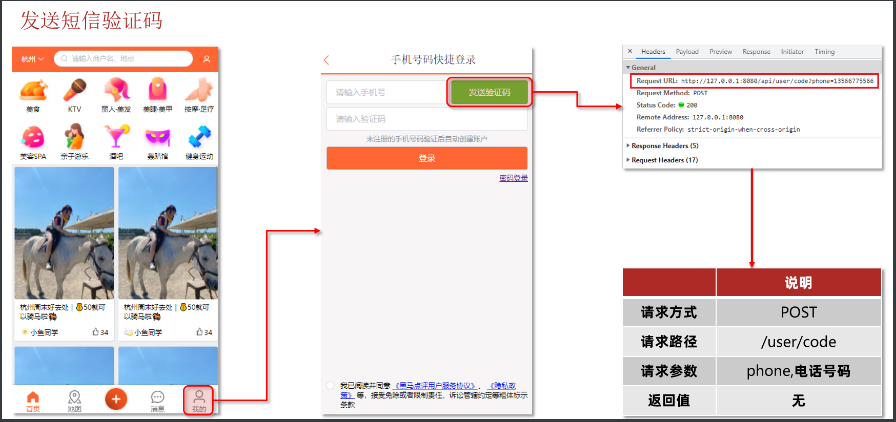
Task: Click the /user/code table cell
Action: [798, 342]
